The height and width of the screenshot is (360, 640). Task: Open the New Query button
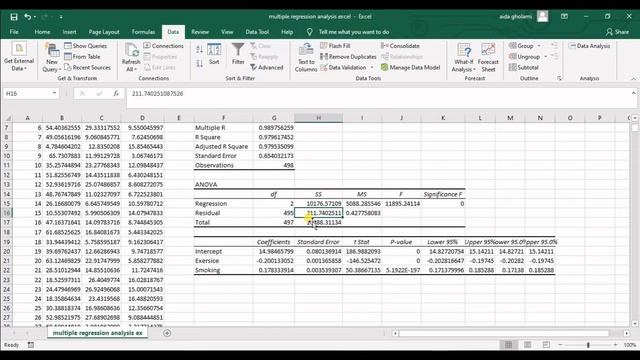[x=52, y=58]
